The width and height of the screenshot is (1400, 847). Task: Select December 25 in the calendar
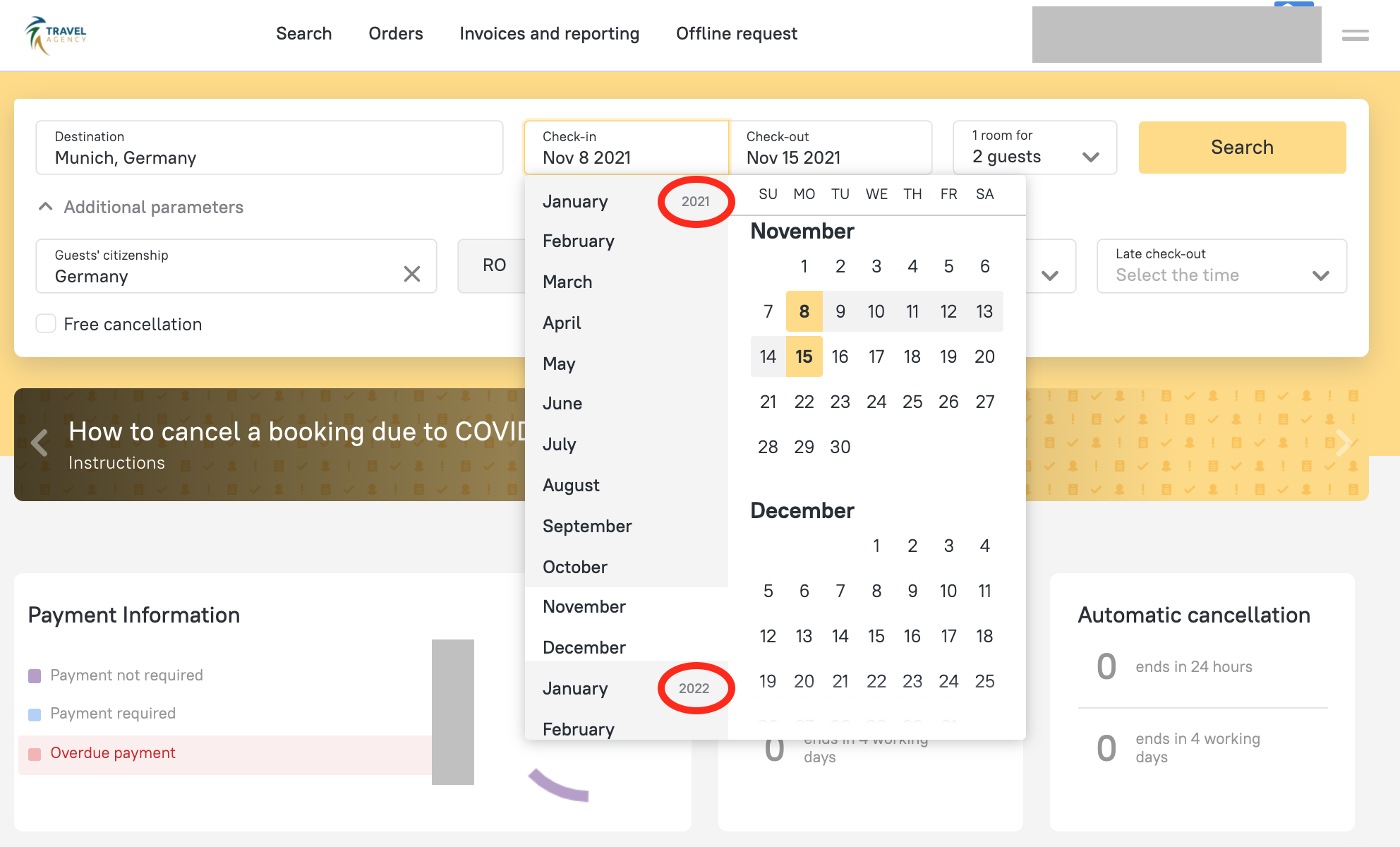coord(984,681)
